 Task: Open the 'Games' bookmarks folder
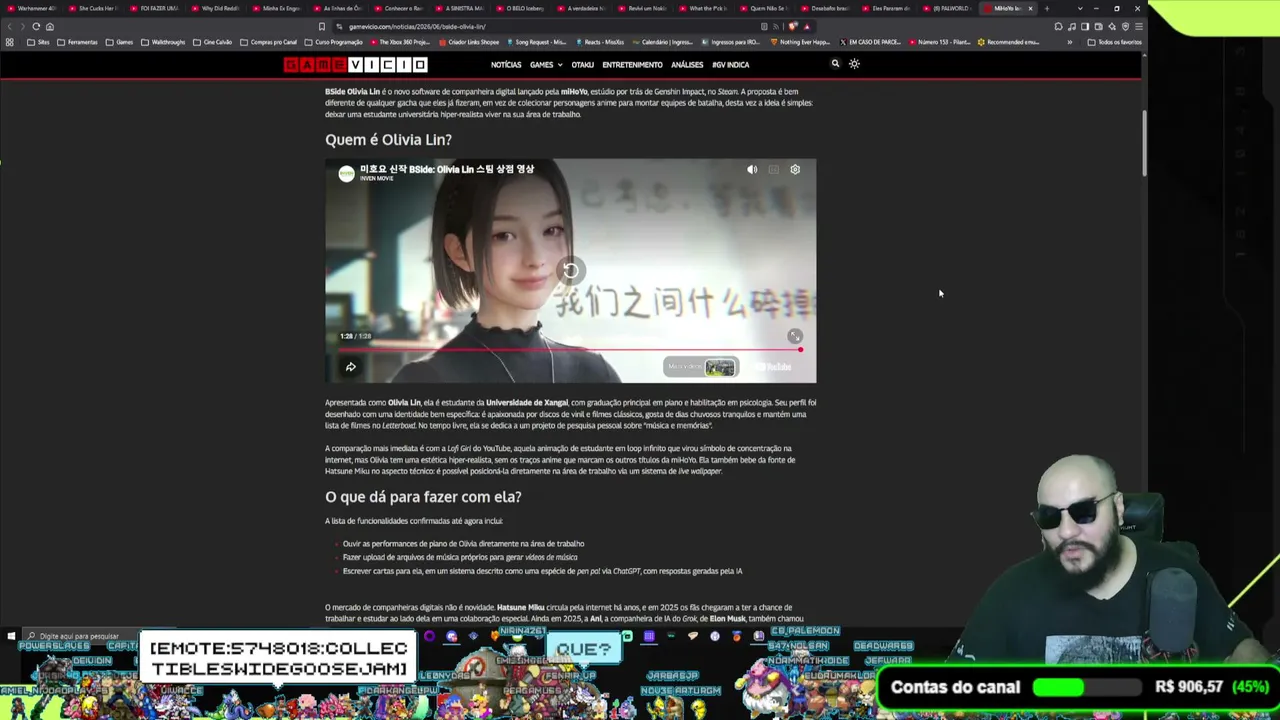coord(119,42)
